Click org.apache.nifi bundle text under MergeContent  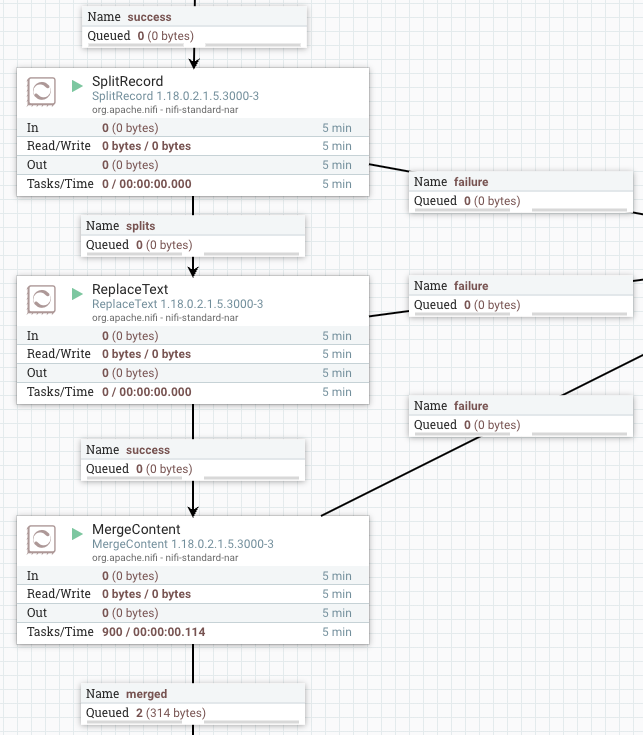coord(165,558)
